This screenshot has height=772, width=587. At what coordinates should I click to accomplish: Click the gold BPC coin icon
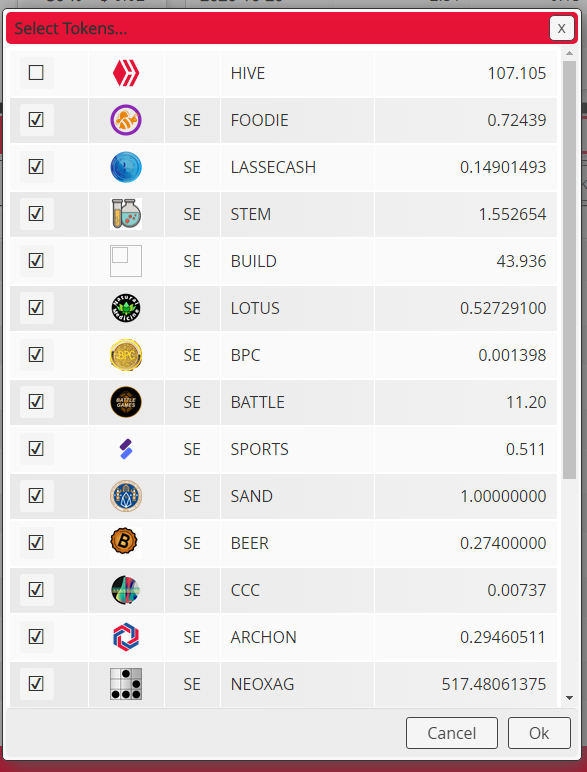[126, 355]
